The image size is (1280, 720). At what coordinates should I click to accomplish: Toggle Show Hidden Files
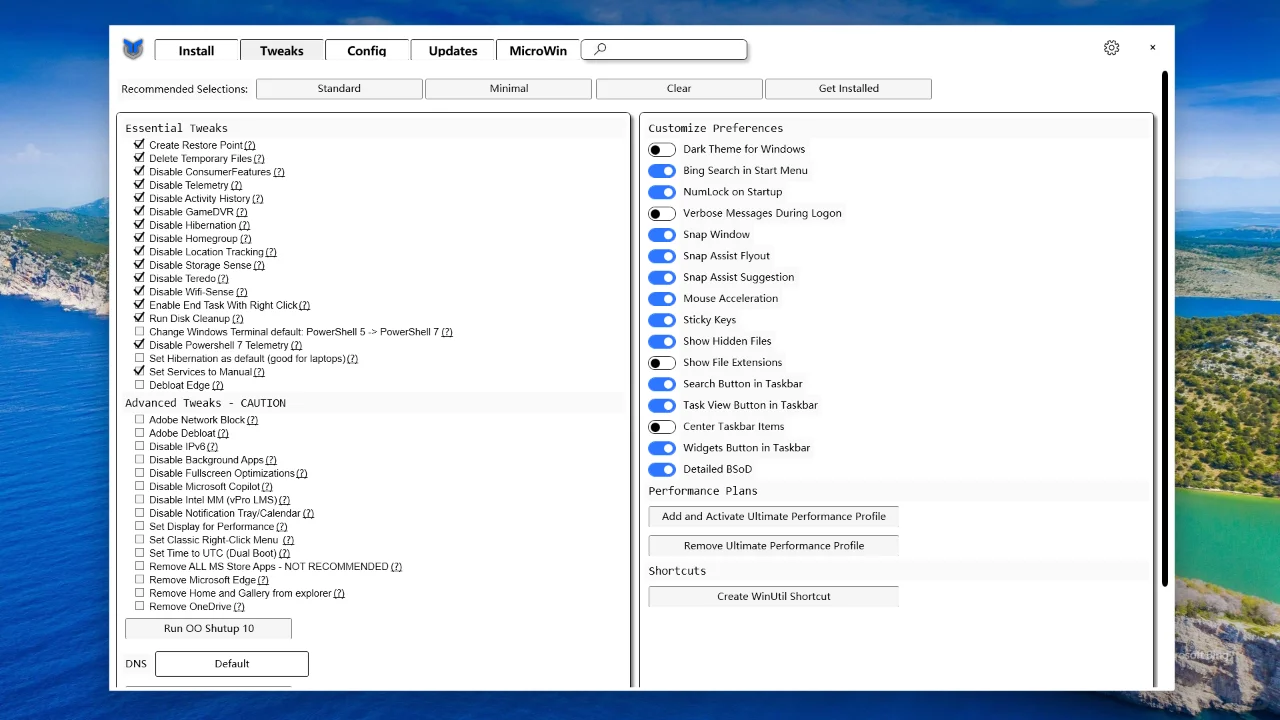pyautogui.click(x=662, y=342)
